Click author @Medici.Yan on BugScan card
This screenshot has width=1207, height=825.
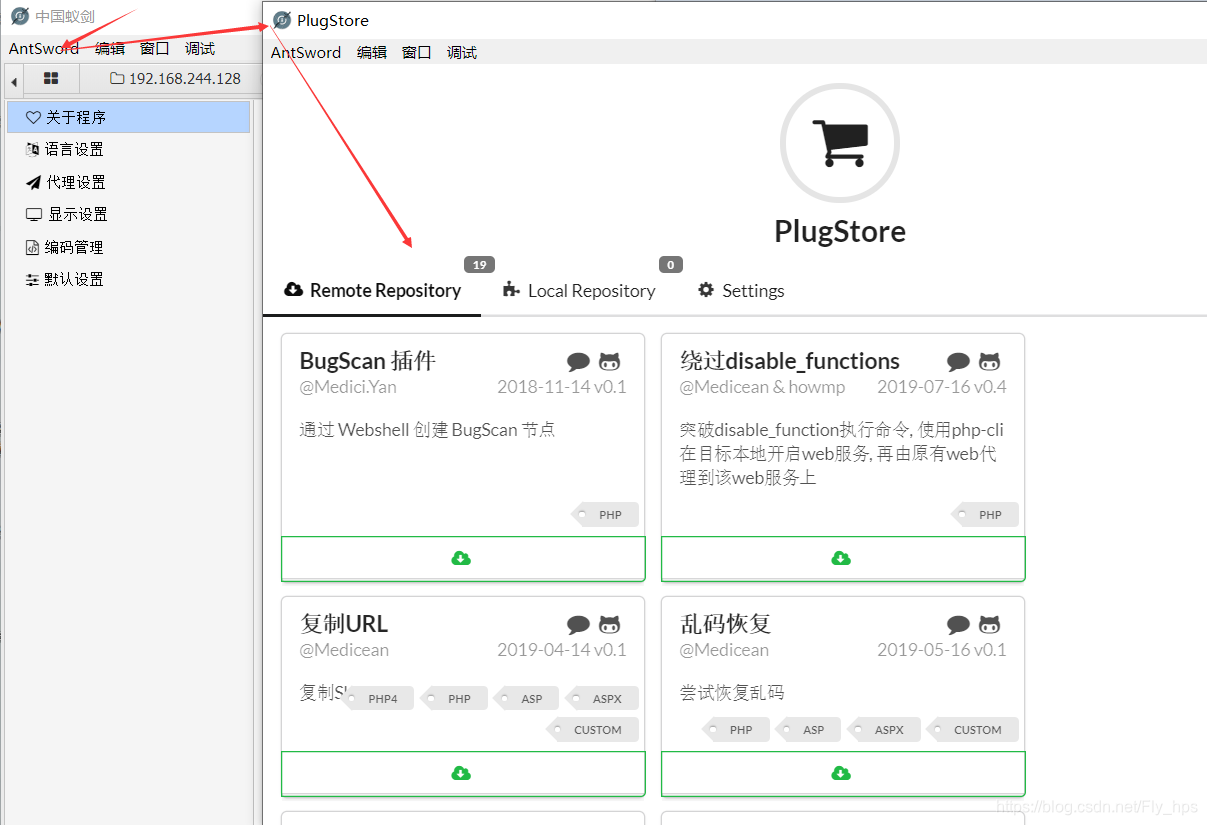tap(348, 387)
